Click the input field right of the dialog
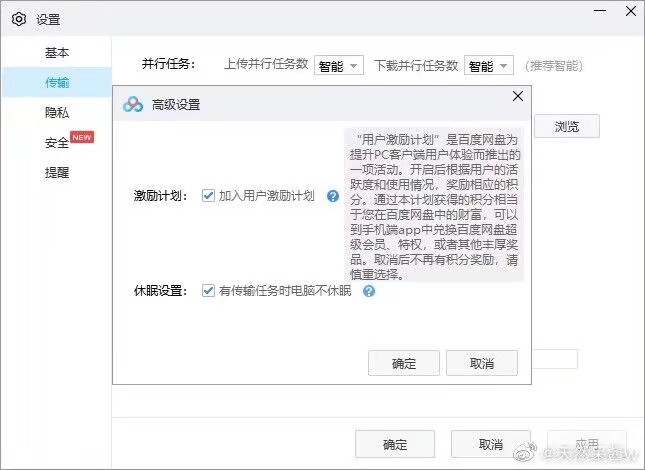This screenshot has width=645, height=470. 555,359
